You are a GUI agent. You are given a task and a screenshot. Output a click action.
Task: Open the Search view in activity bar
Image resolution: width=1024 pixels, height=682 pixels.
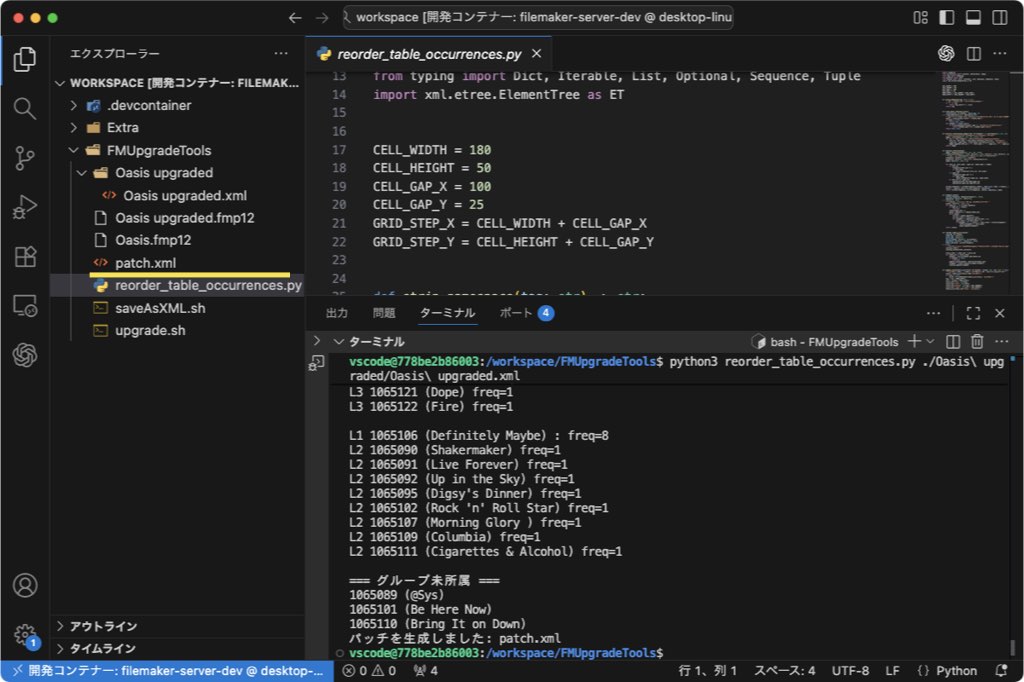(x=25, y=108)
